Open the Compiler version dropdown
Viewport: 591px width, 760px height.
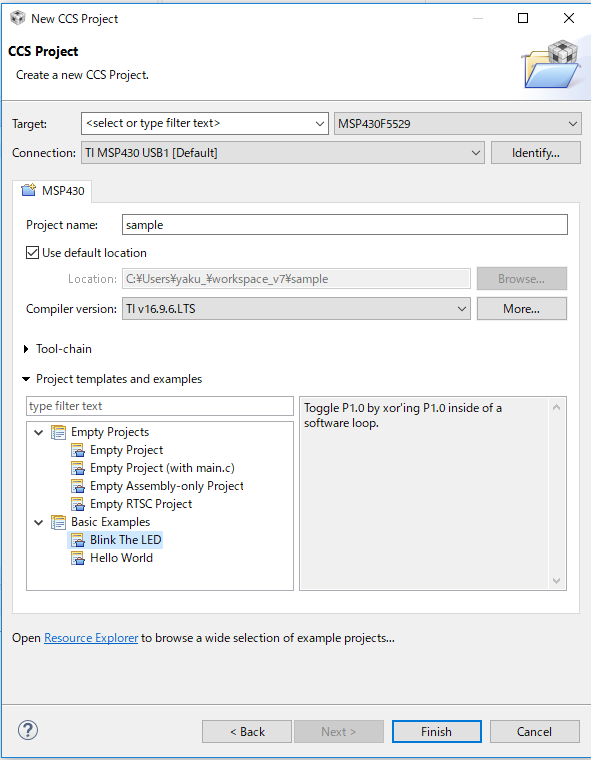(x=296, y=309)
